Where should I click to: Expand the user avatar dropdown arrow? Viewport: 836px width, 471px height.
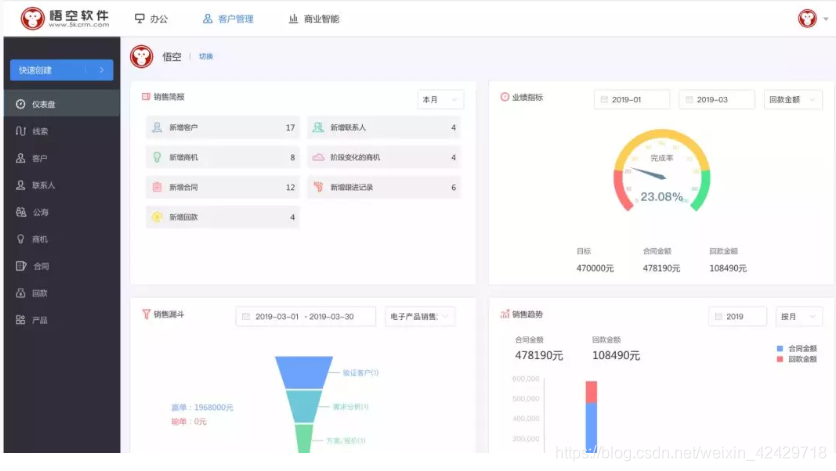pyautogui.click(x=826, y=19)
